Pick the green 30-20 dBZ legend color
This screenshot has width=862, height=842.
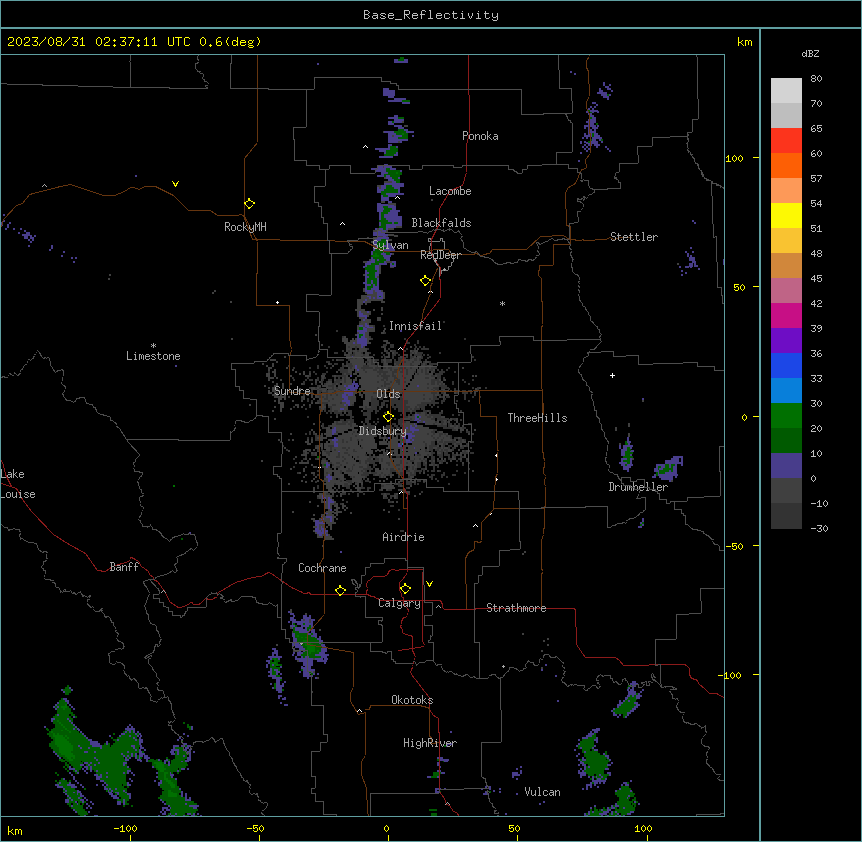(786, 416)
